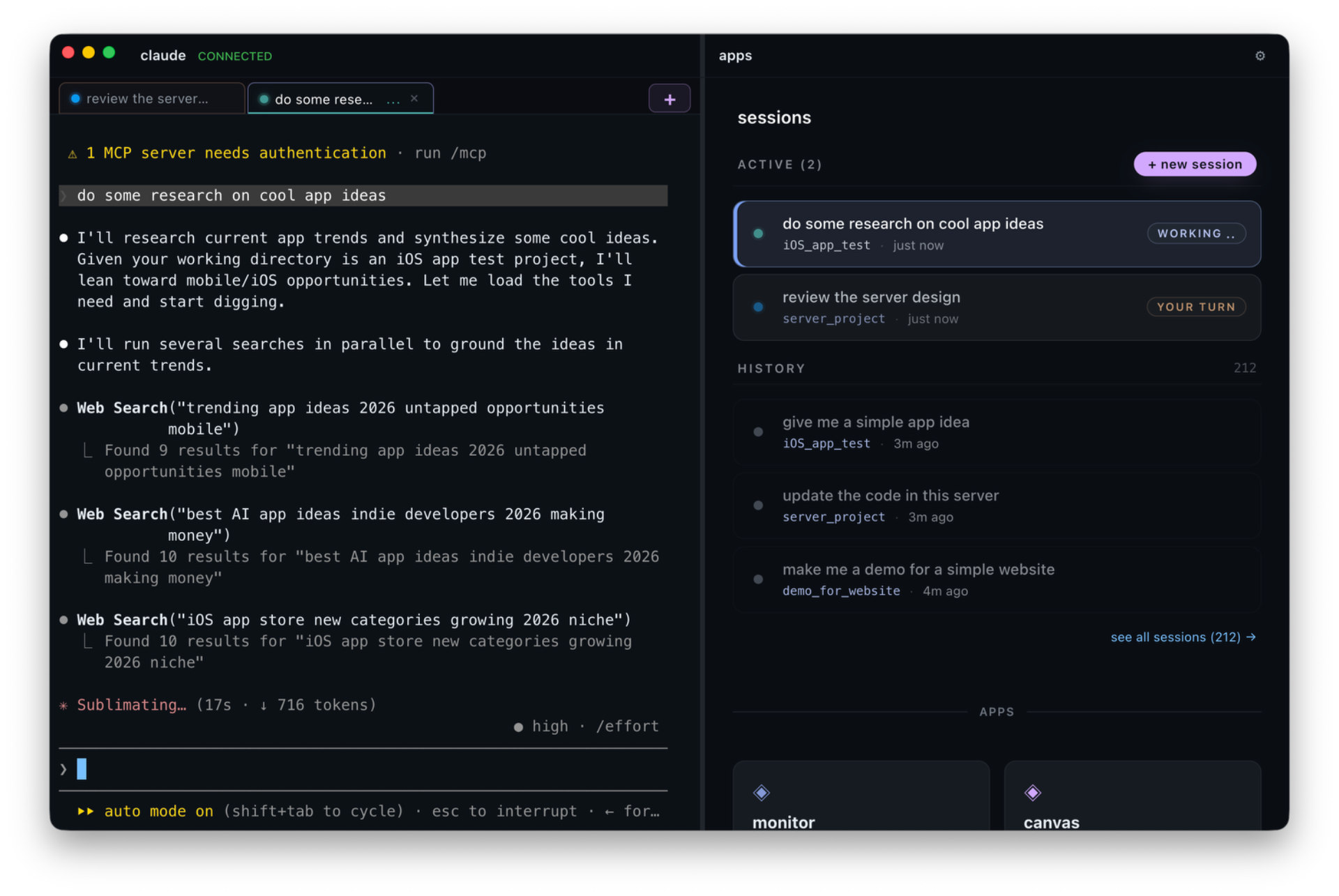
Task: Click the history count '212'
Action: coord(1244,368)
